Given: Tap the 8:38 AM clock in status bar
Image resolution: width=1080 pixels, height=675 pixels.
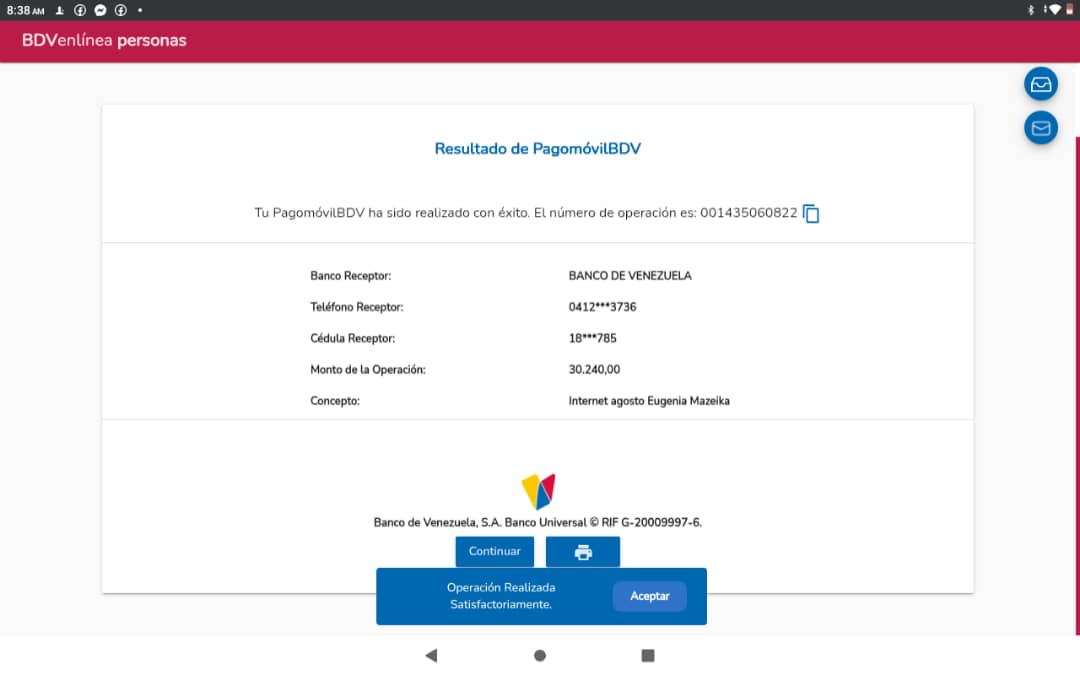Looking at the screenshot, I should click(25, 10).
